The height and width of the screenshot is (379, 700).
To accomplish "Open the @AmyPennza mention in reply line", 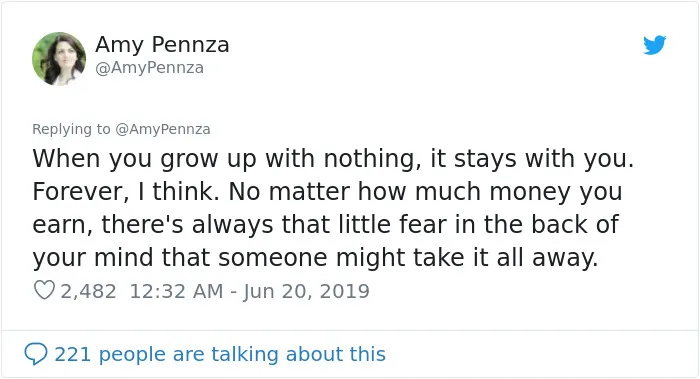I will coord(163,129).
